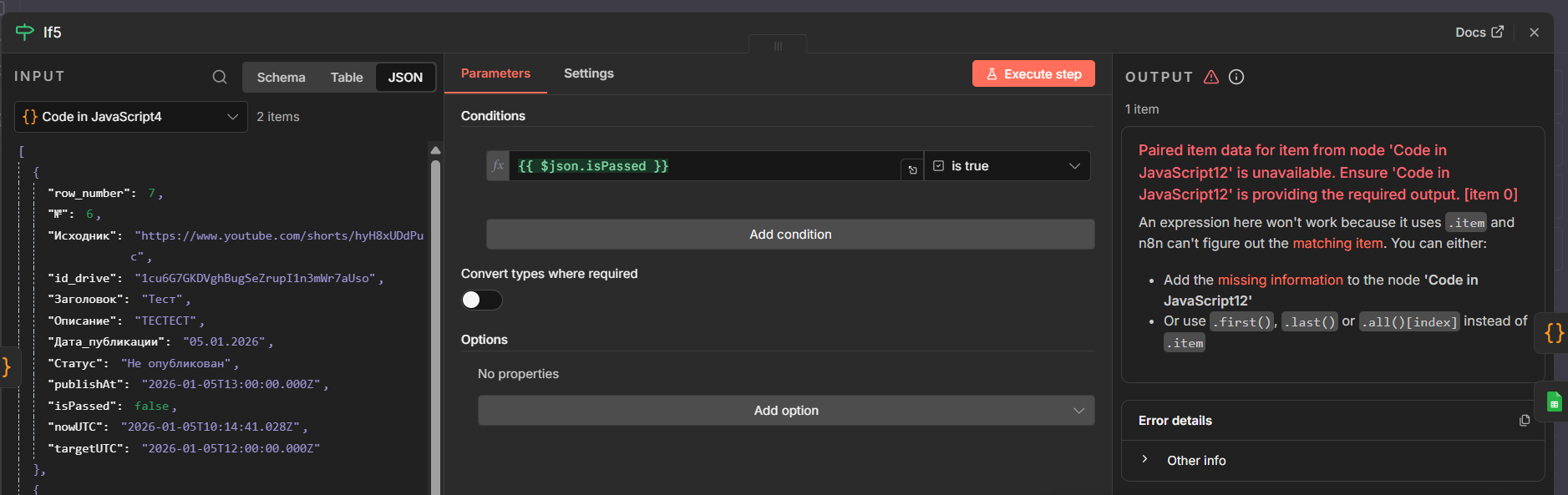Select the Parameters tab
Image resolution: width=1568 pixels, height=495 pixels.
[x=495, y=73]
